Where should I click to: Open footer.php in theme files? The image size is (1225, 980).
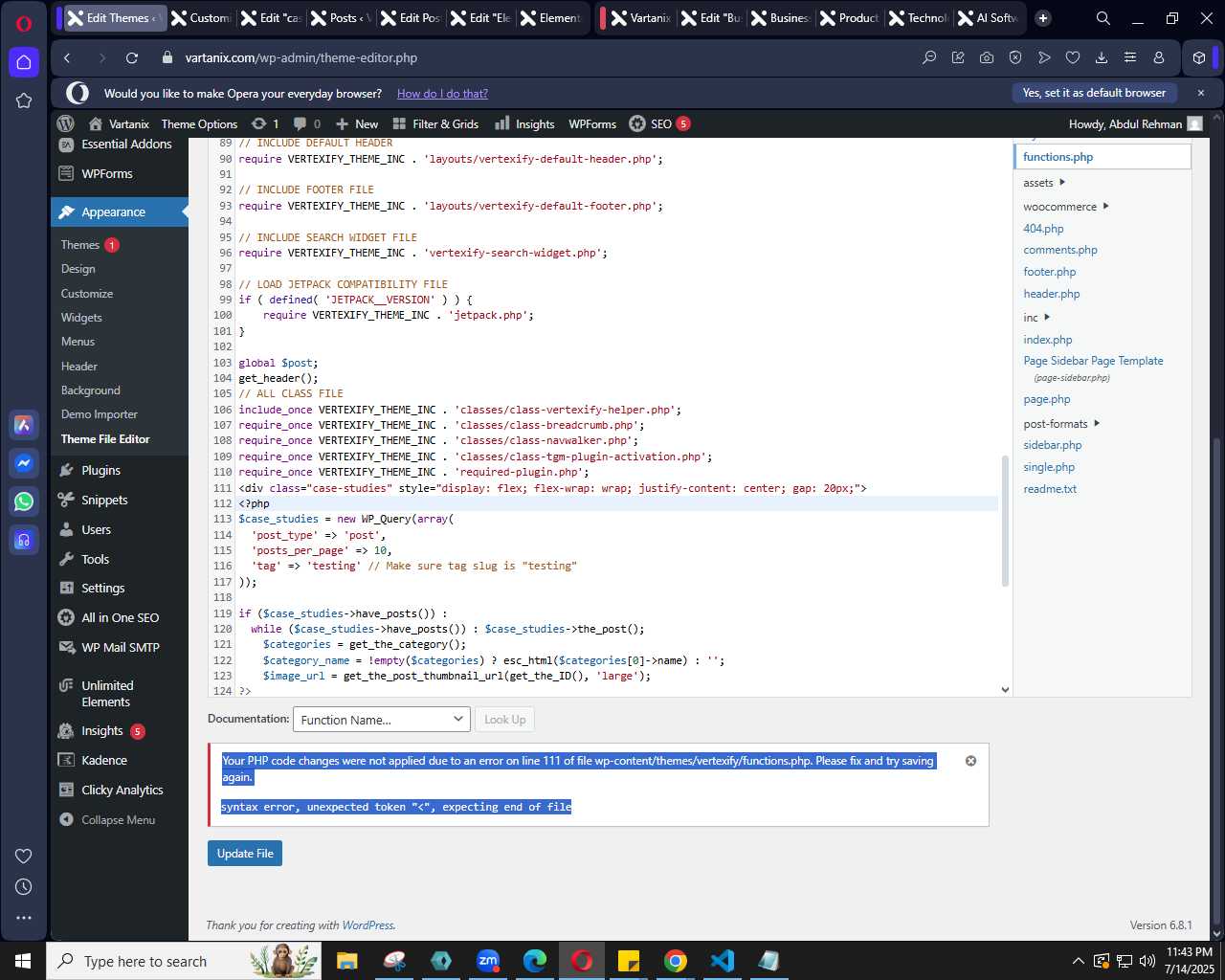(1049, 272)
